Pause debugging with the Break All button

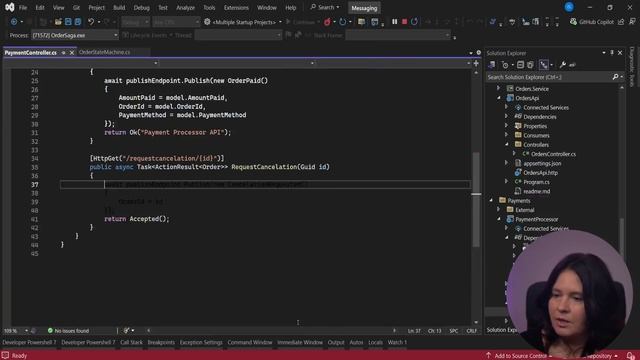[x=394, y=22]
